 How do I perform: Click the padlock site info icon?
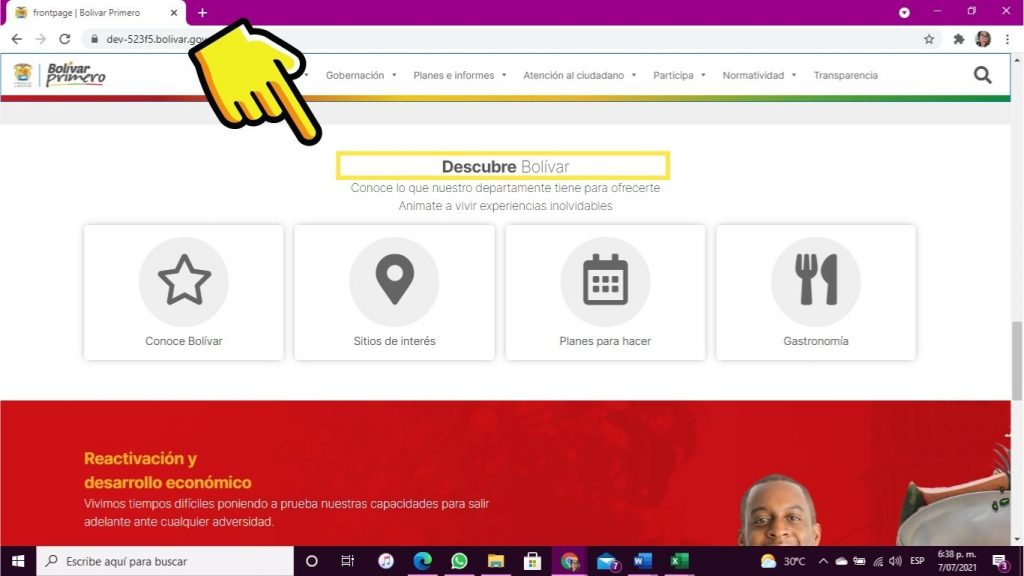coord(95,39)
